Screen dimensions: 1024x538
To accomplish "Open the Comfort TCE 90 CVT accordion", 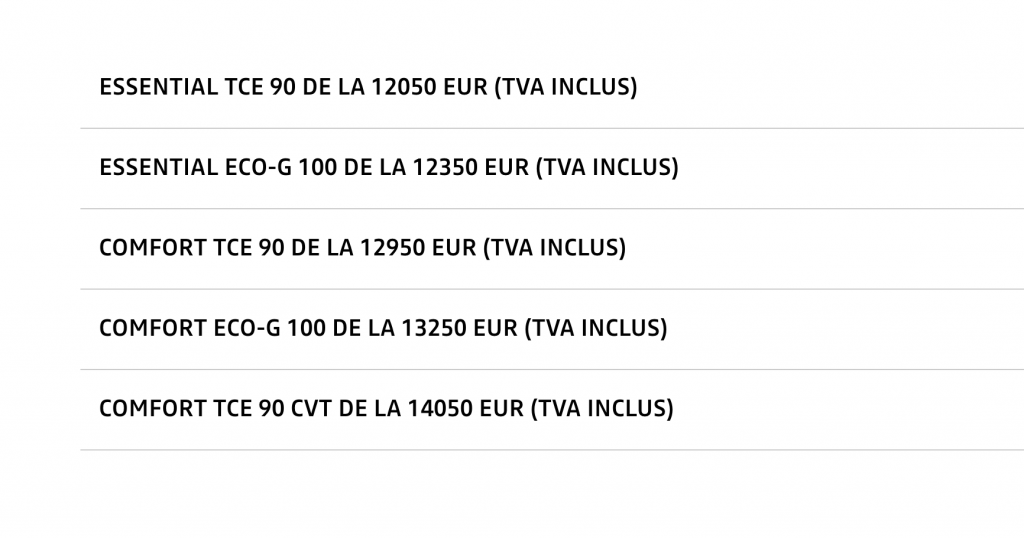I will (x=386, y=409).
